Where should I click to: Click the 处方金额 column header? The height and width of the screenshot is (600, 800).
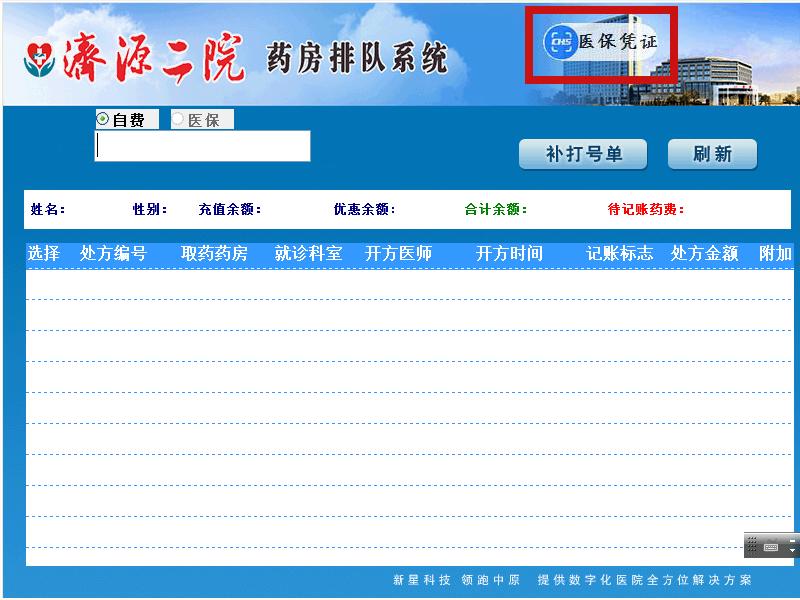(x=704, y=254)
